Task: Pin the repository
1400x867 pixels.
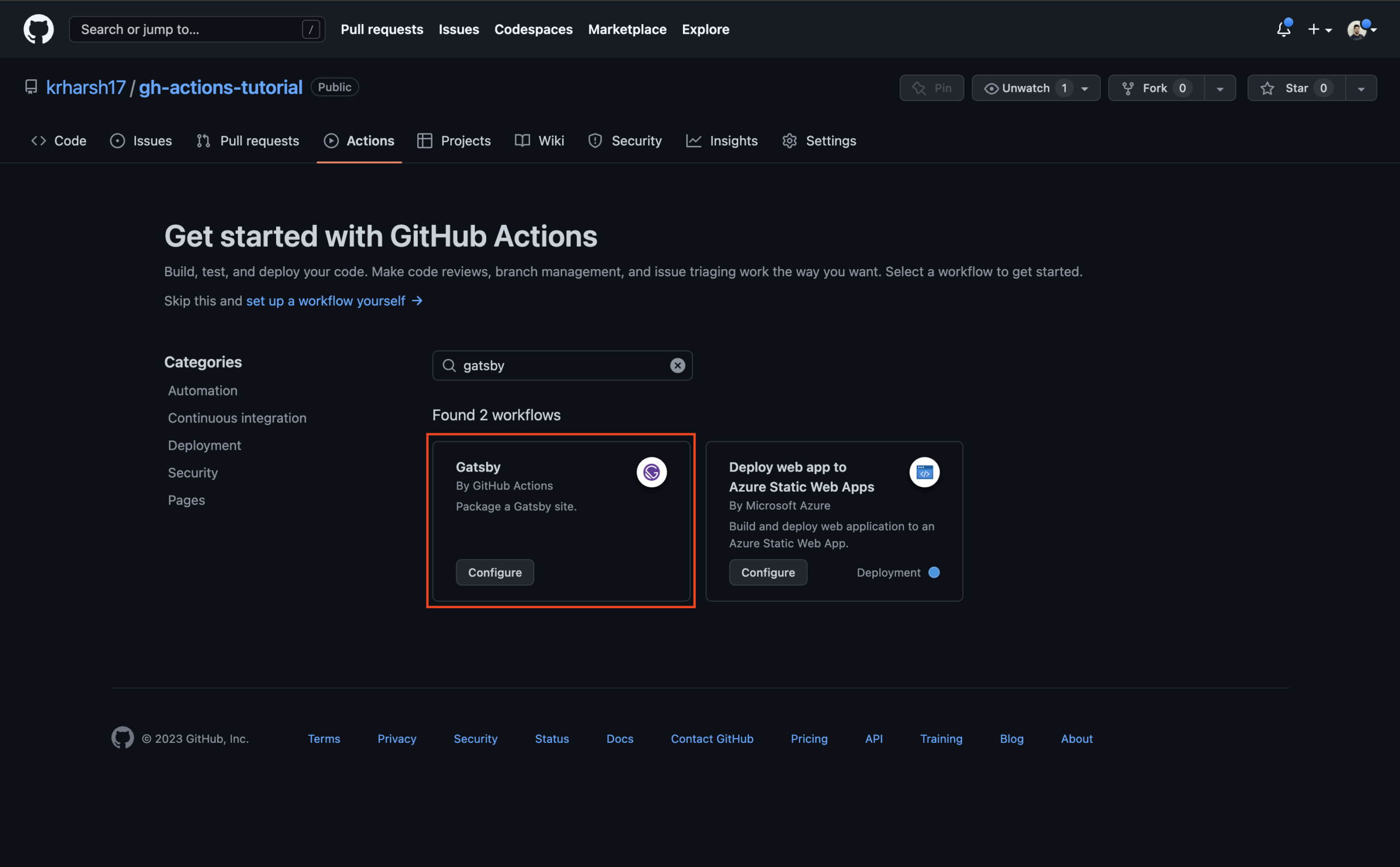Action: (x=932, y=88)
